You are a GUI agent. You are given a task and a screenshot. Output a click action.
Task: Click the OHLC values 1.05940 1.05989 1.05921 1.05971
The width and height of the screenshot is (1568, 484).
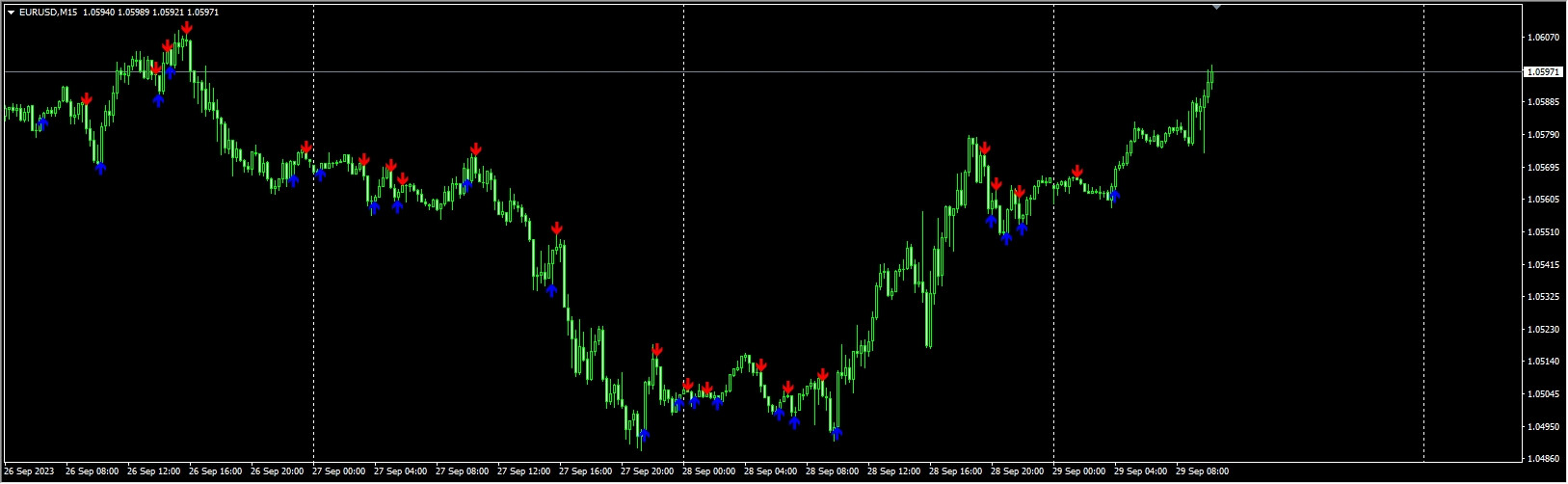150,12
